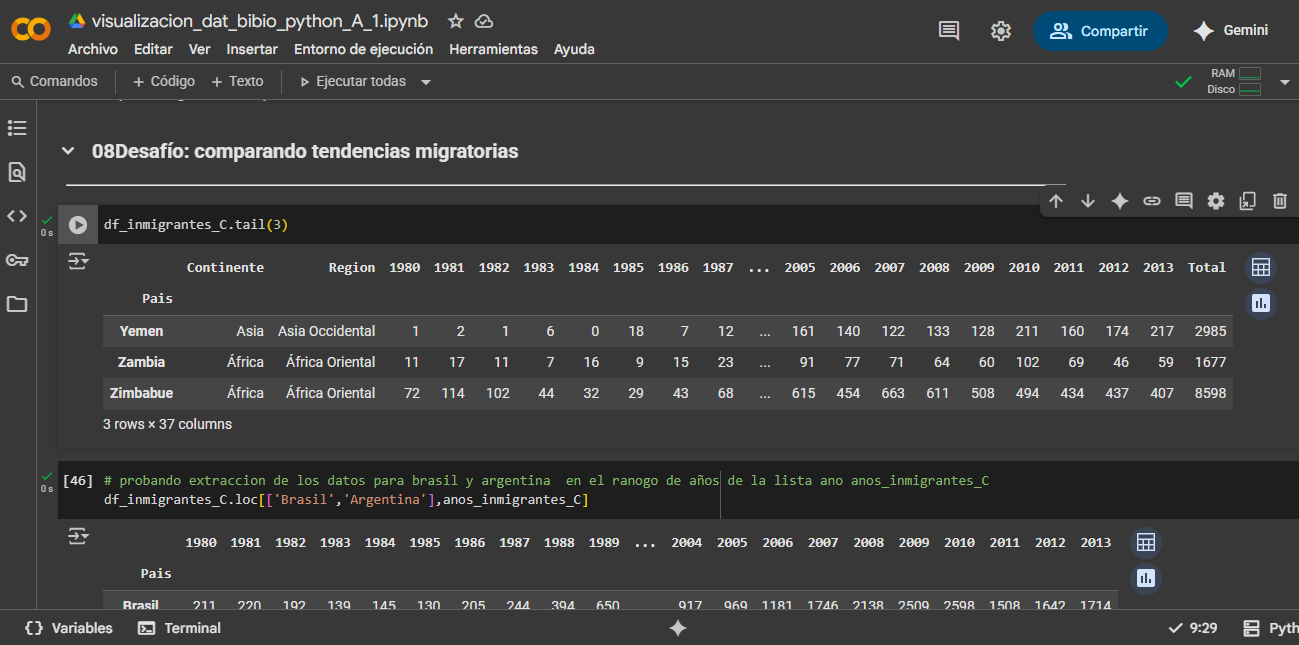Screen dimensions: 1299x645
Task: Open the files folder panel
Action: (17, 304)
